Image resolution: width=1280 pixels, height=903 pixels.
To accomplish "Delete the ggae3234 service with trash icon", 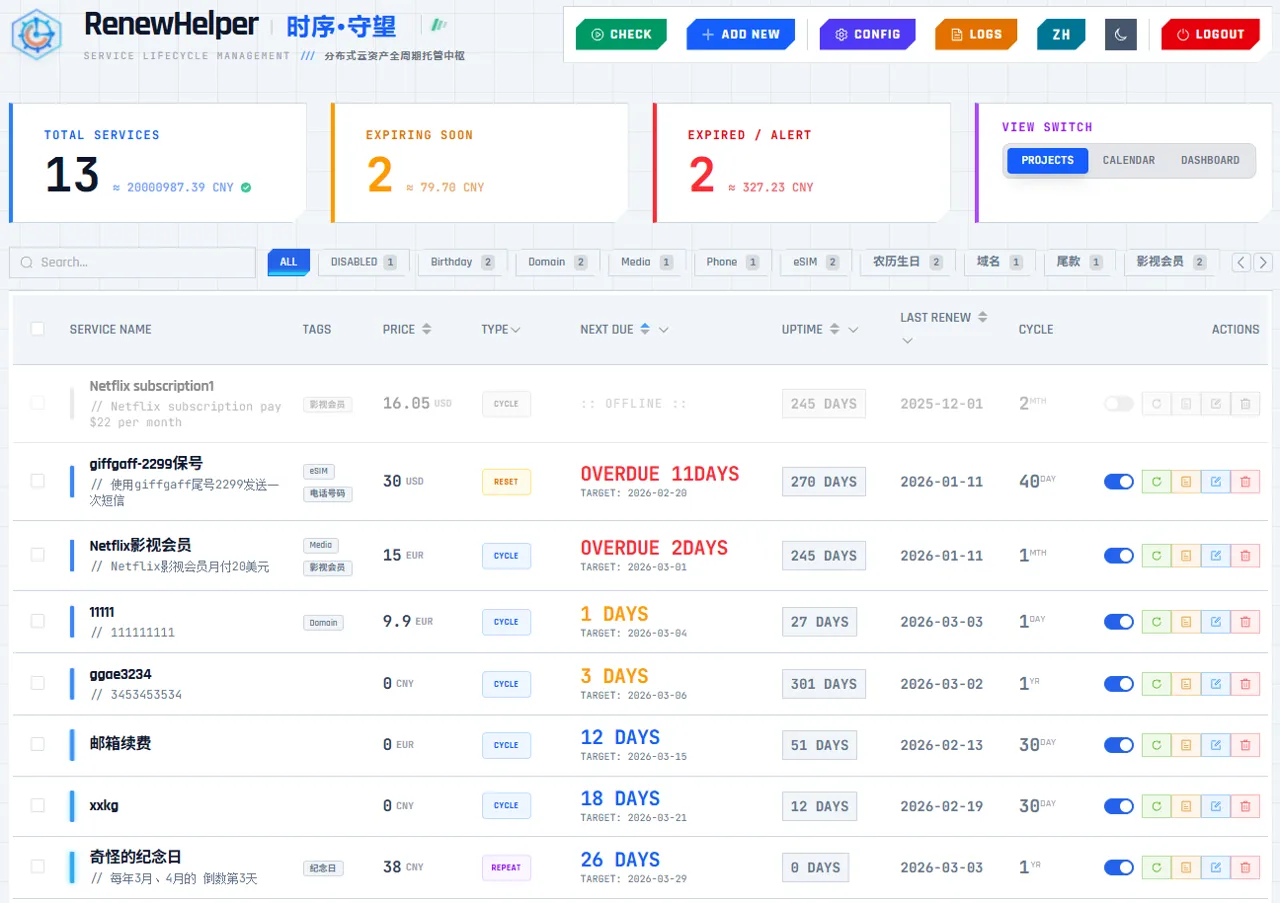I will coord(1245,684).
